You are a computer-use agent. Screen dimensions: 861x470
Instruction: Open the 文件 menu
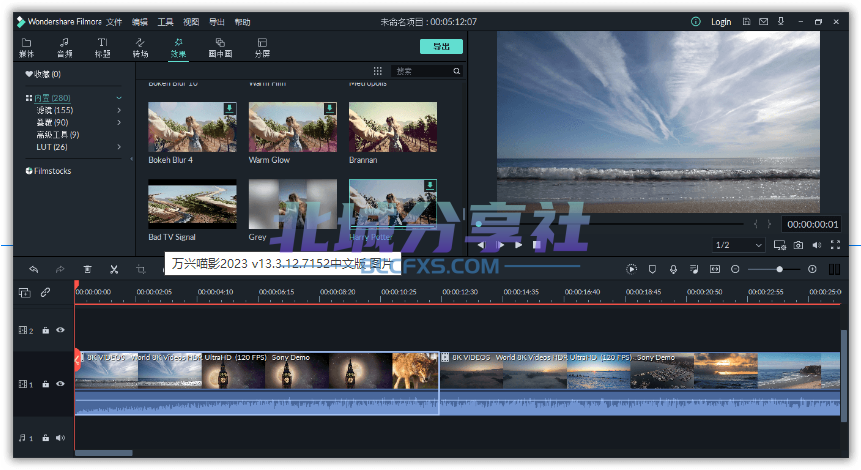click(x=114, y=22)
